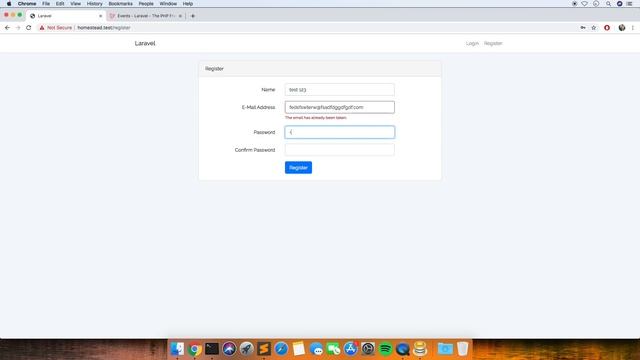Open the People menu
This screenshot has width=640, height=360.
pyautogui.click(x=146, y=4)
